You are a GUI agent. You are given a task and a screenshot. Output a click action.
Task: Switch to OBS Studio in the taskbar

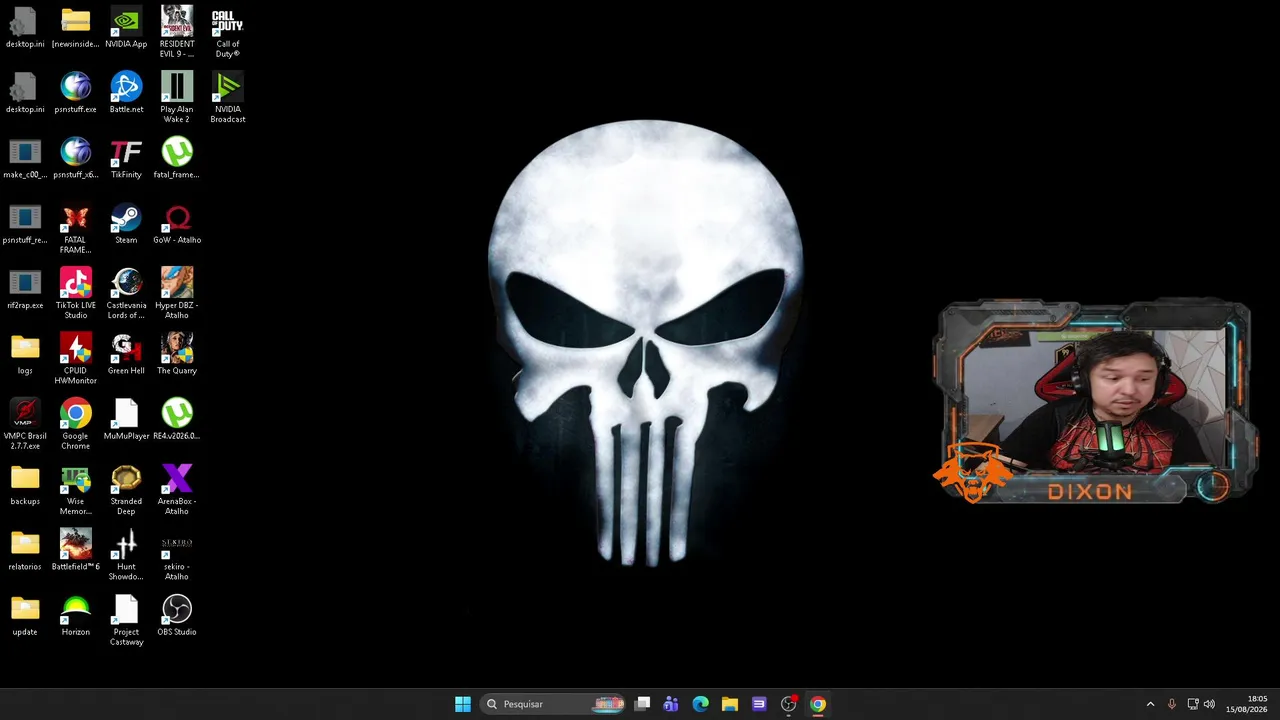789,704
